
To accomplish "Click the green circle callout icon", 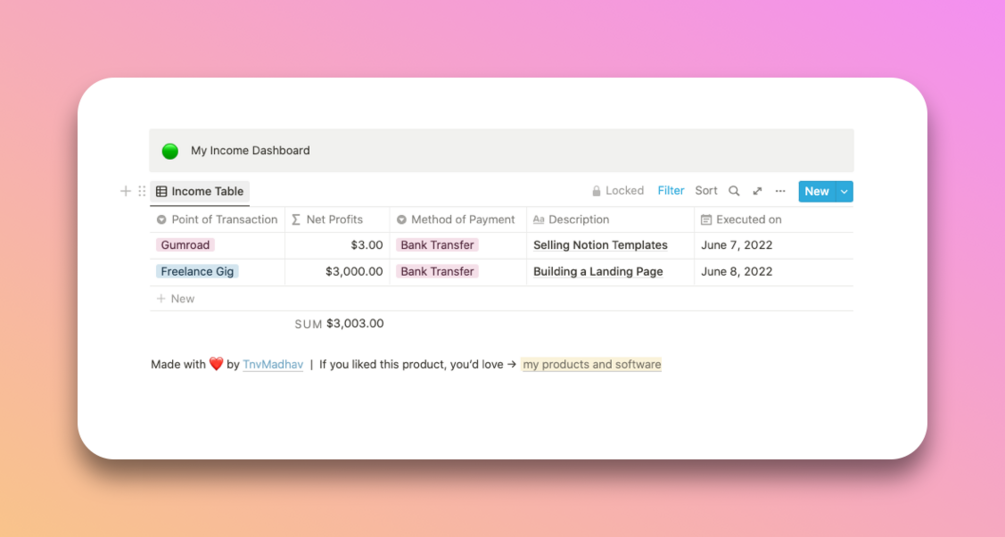I will 170,151.
